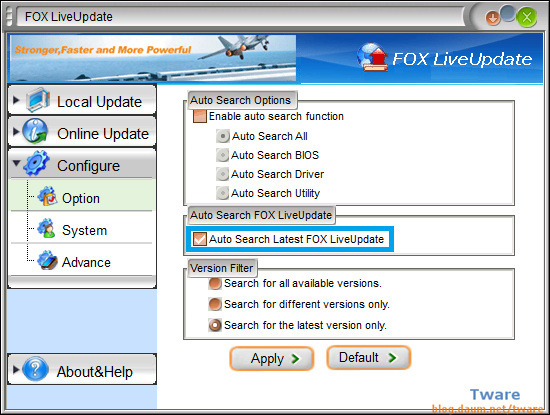Select Advance under Configure

[x=82, y=260]
